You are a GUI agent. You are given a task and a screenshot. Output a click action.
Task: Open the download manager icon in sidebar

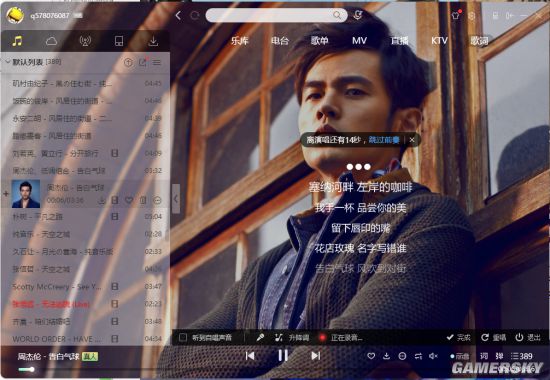click(x=153, y=41)
